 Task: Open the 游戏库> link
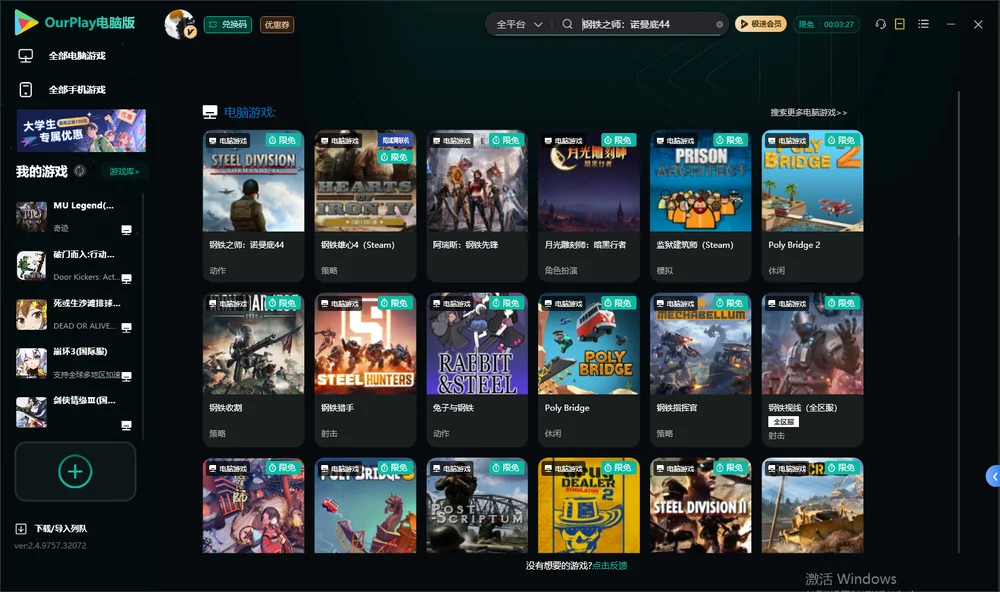point(124,172)
